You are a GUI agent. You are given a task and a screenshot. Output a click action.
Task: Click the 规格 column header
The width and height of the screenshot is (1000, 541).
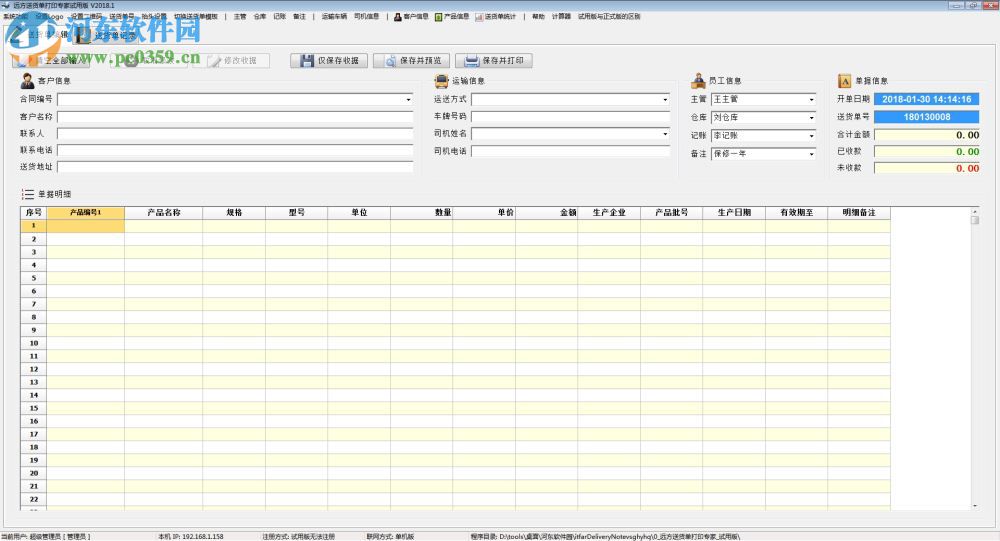pos(234,212)
